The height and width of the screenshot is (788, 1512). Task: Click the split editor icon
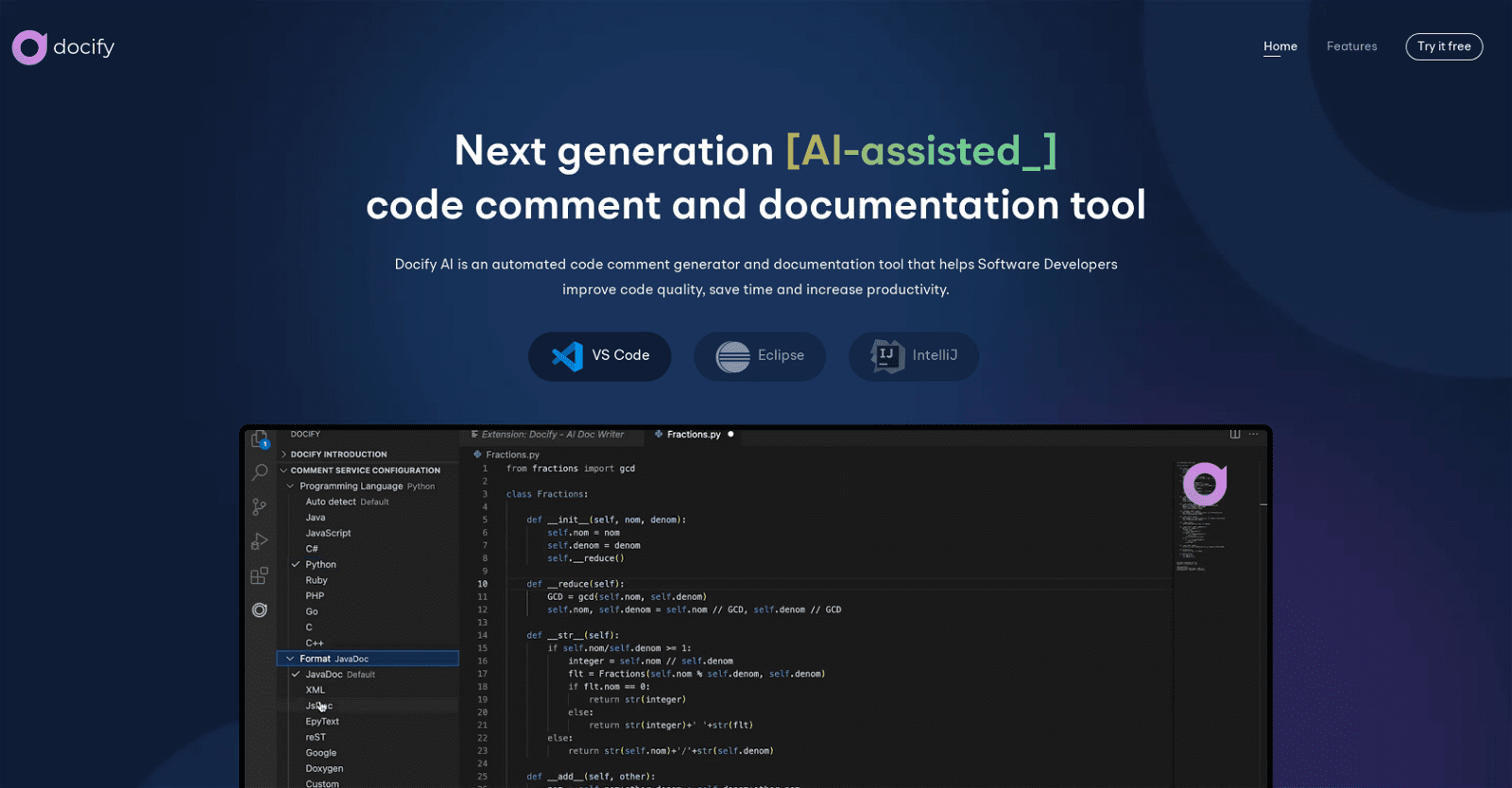point(1235,435)
